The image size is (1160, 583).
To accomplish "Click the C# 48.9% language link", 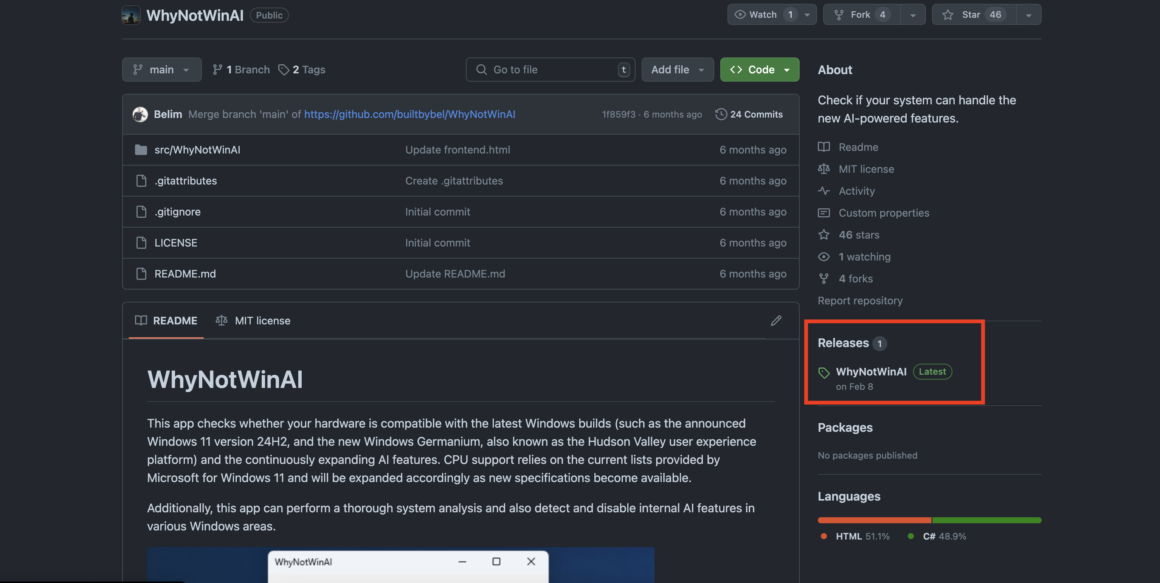I will point(937,536).
